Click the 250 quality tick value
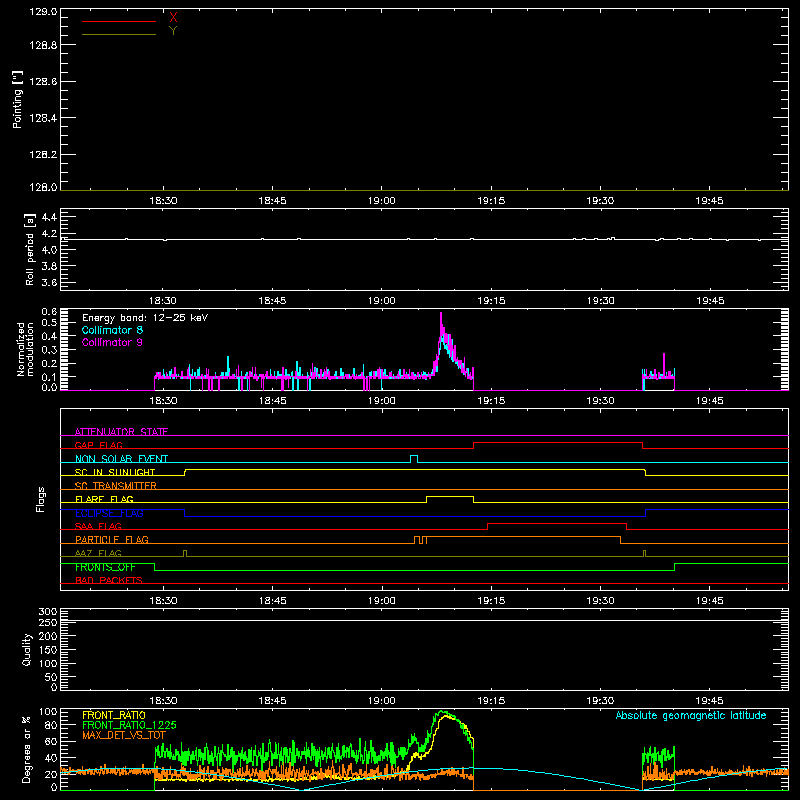The width and height of the screenshot is (800, 800). [48, 623]
